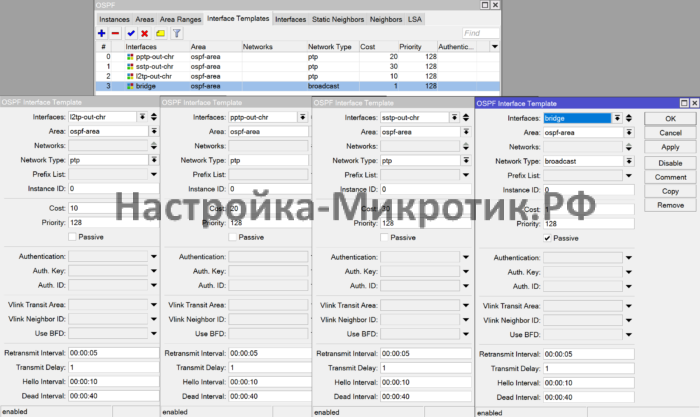Click the Remove button

670,205
